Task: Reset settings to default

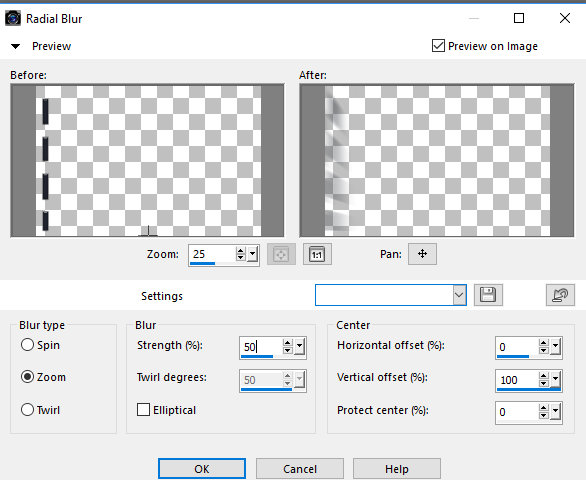Action: (560, 295)
